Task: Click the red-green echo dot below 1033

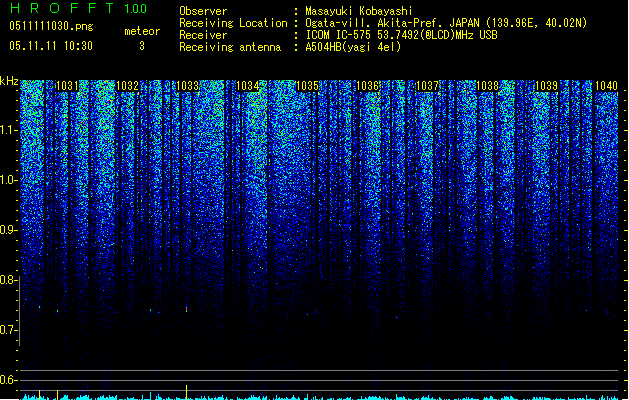Action: [x=187, y=309]
